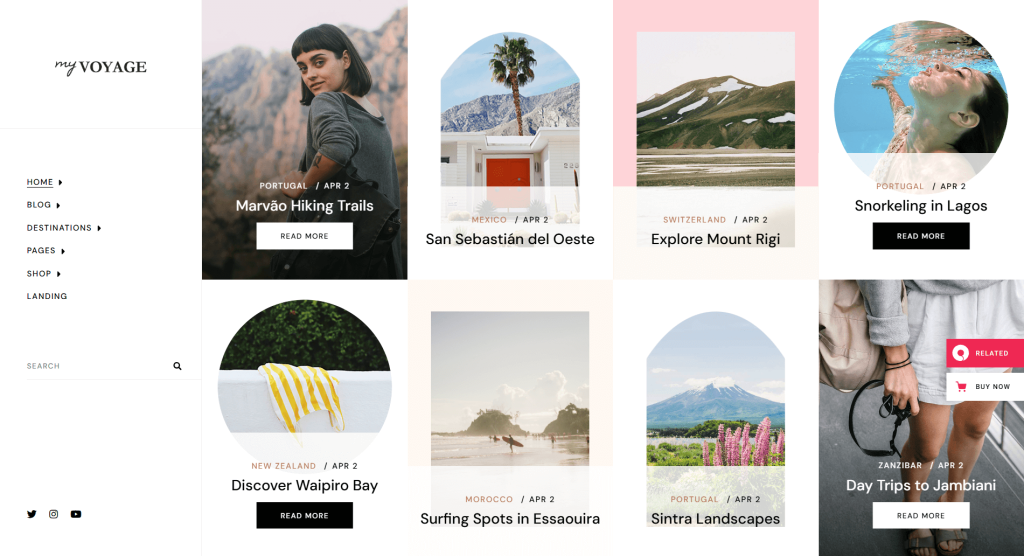This screenshot has width=1024, height=556.
Task: Open the Twitter social icon
Action: (x=31, y=514)
